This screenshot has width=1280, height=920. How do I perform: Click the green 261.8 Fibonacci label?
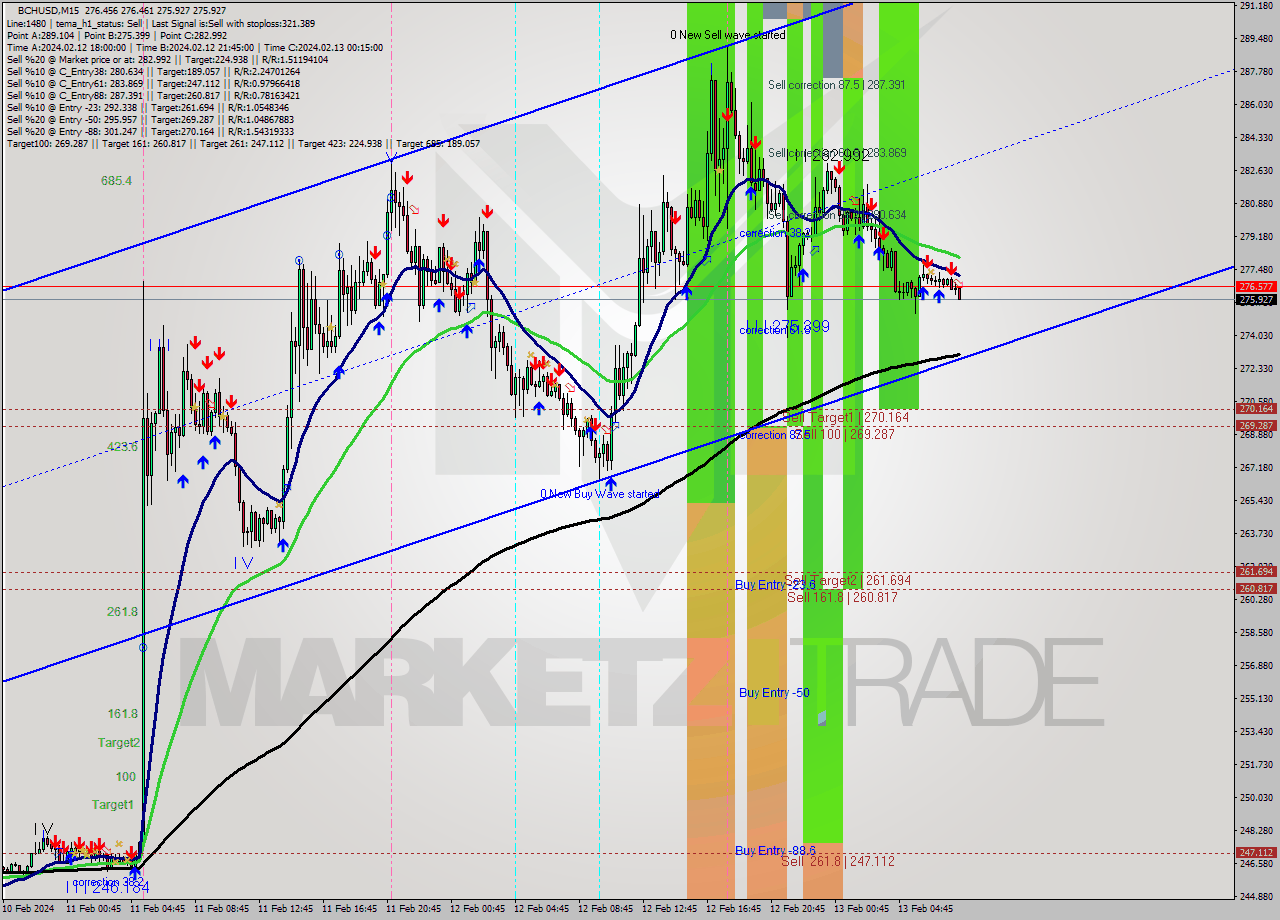[x=122, y=611]
